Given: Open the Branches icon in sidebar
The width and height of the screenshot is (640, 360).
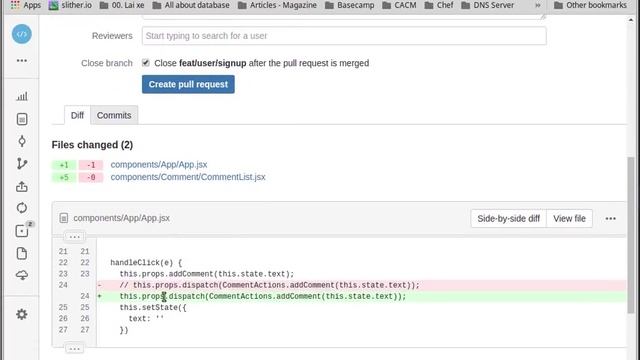Looking at the screenshot, I should 22,164.
